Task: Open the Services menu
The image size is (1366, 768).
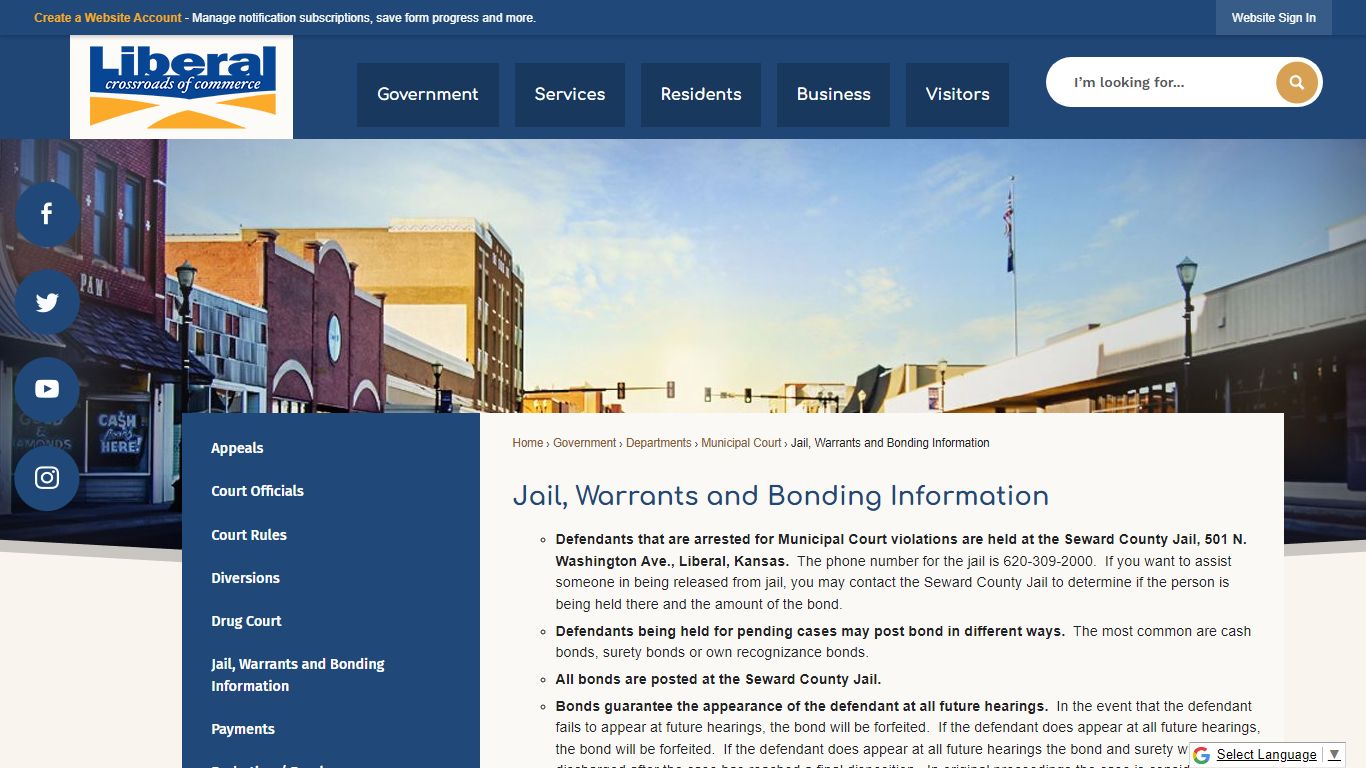Action: tap(570, 94)
